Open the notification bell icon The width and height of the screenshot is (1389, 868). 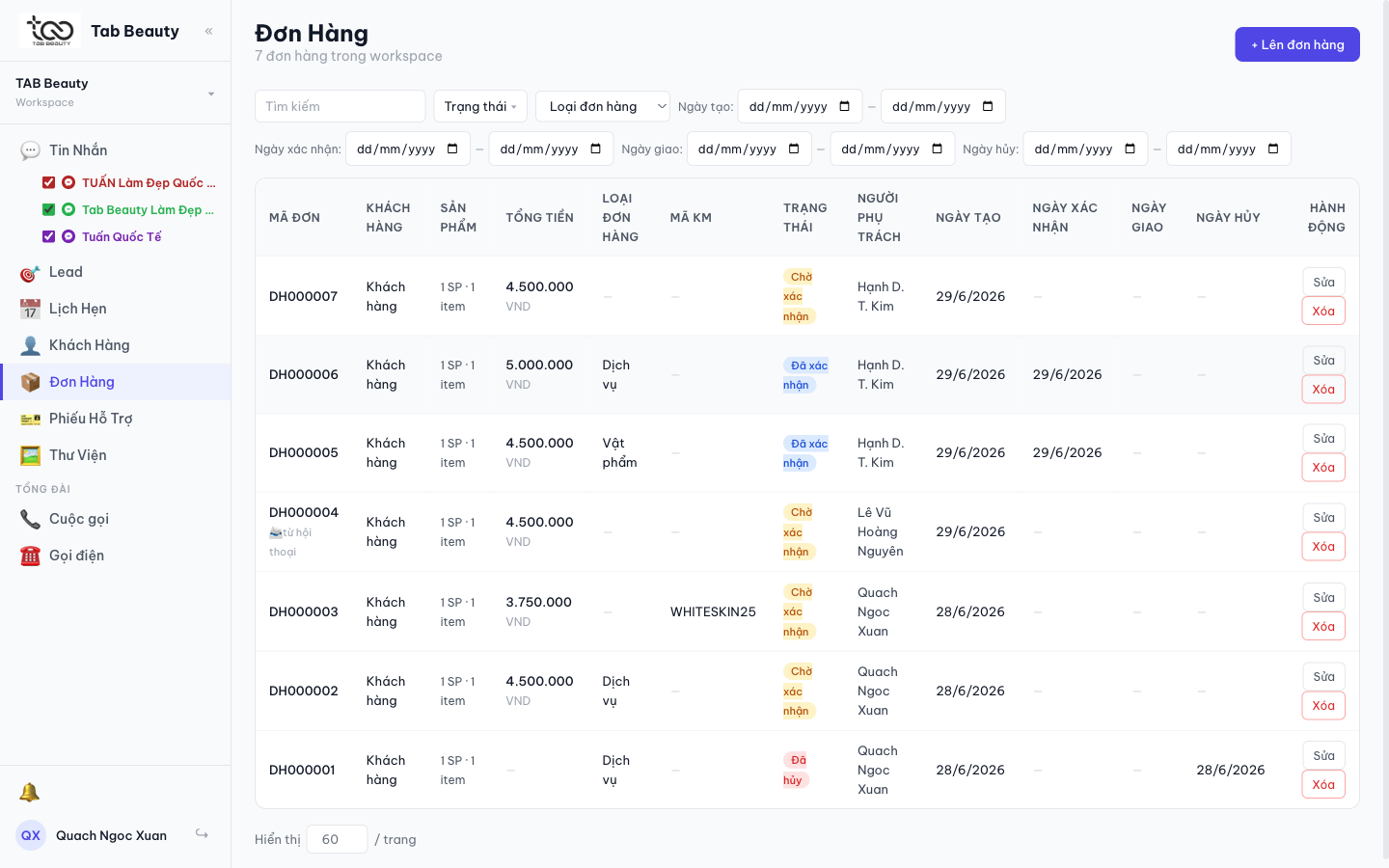30,793
